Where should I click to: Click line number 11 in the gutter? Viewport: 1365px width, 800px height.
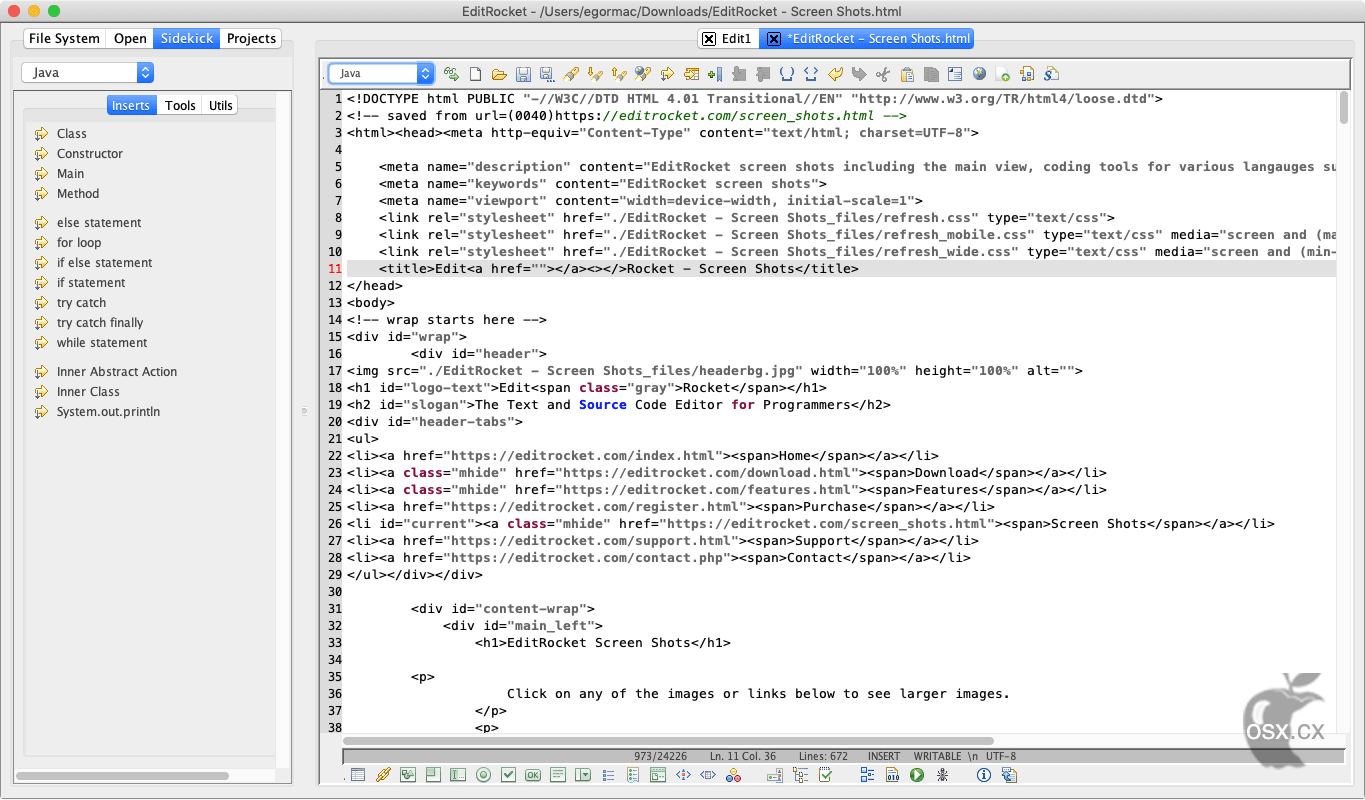point(335,269)
